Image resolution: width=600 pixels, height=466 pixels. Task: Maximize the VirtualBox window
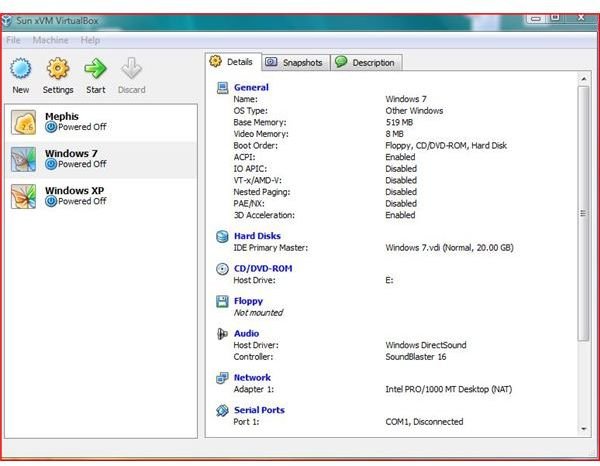pyautogui.click(x=555, y=18)
